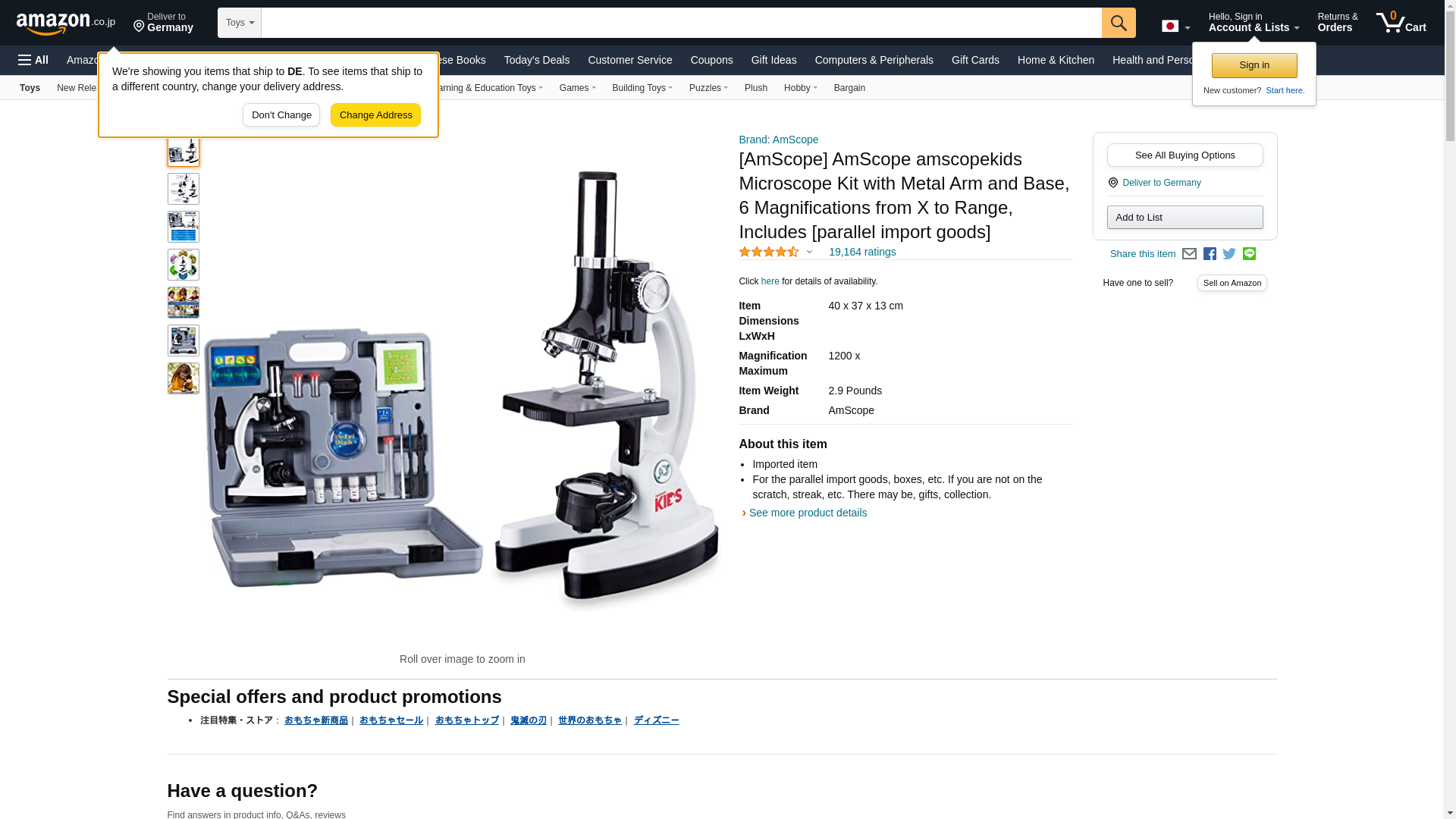Expand the Toys search category dropdown
The height and width of the screenshot is (819, 1456).
[x=240, y=23]
